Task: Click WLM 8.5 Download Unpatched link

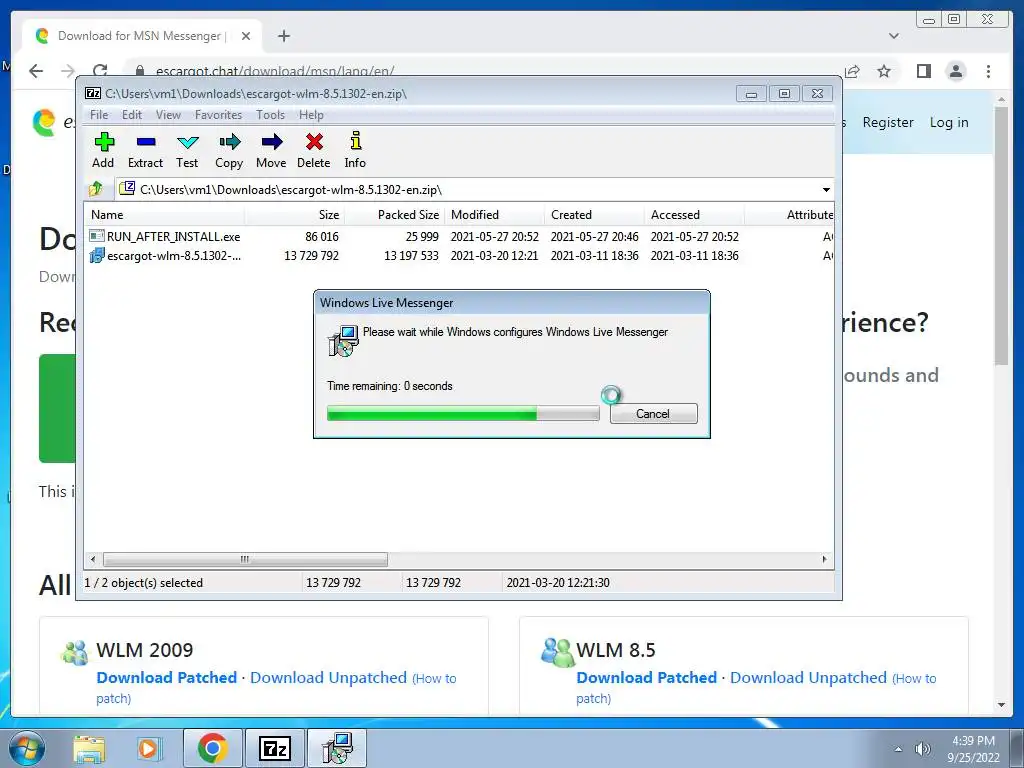Action: [x=808, y=678]
